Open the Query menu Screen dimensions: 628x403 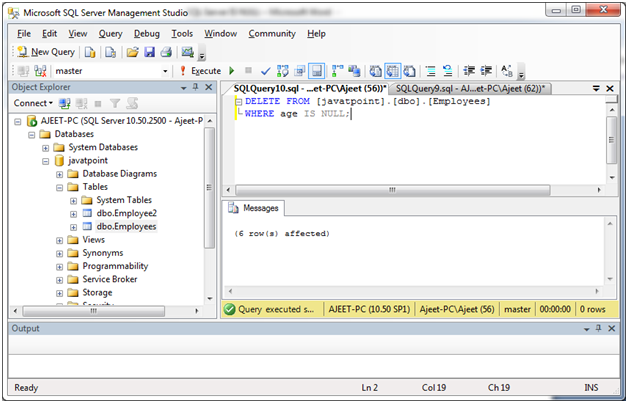[x=111, y=34]
